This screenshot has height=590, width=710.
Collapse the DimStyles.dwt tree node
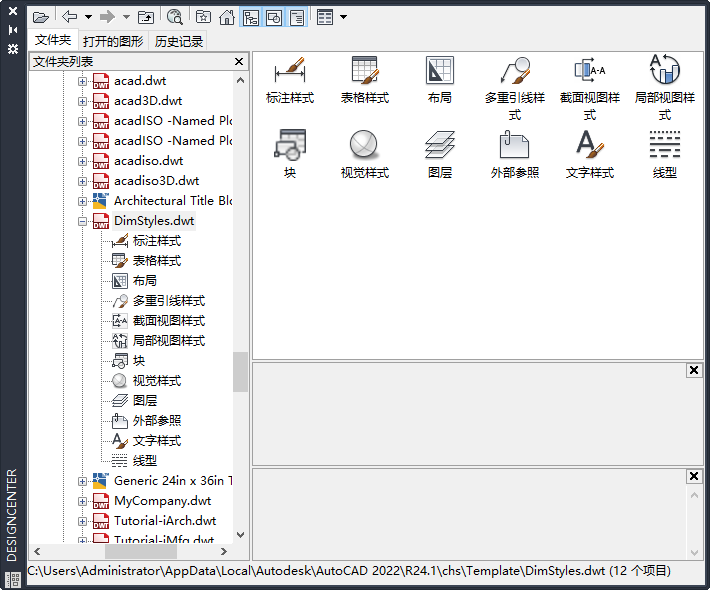(x=82, y=221)
